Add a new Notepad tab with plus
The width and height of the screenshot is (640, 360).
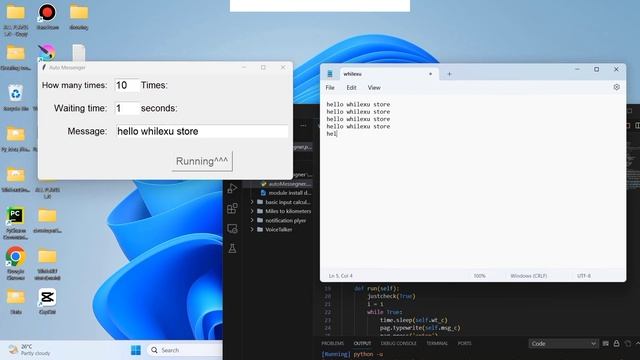[x=449, y=74]
